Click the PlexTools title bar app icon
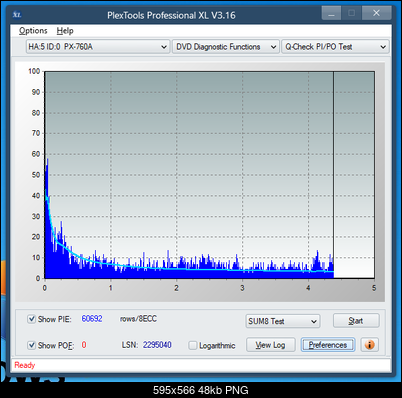 coord(17,15)
